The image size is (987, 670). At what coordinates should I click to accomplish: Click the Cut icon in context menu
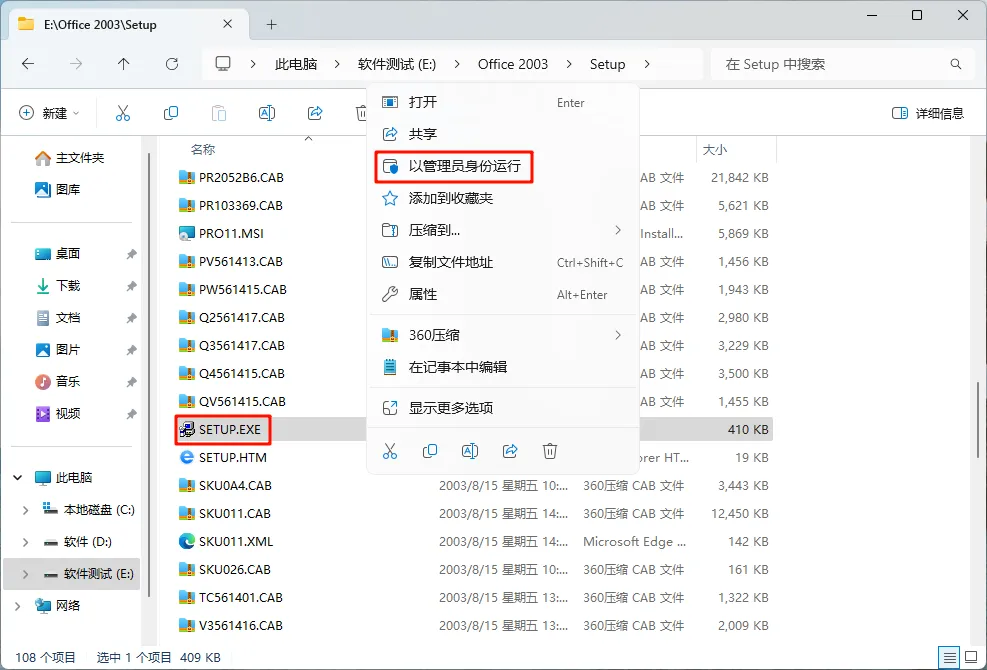tap(390, 451)
